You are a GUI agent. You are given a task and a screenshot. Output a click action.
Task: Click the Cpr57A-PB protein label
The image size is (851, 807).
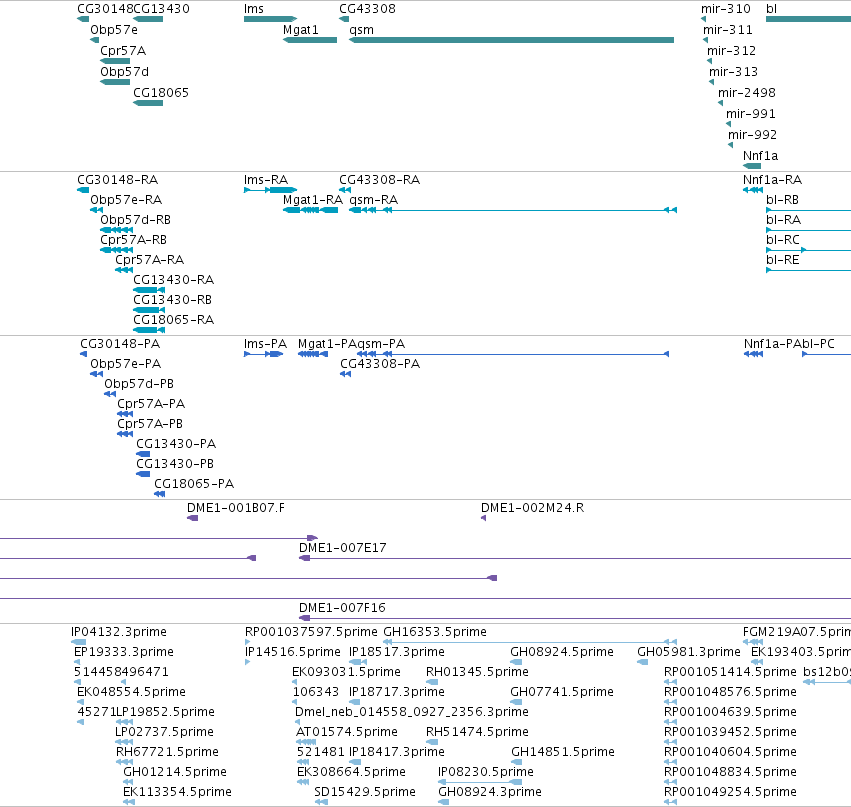[x=150, y=424]
